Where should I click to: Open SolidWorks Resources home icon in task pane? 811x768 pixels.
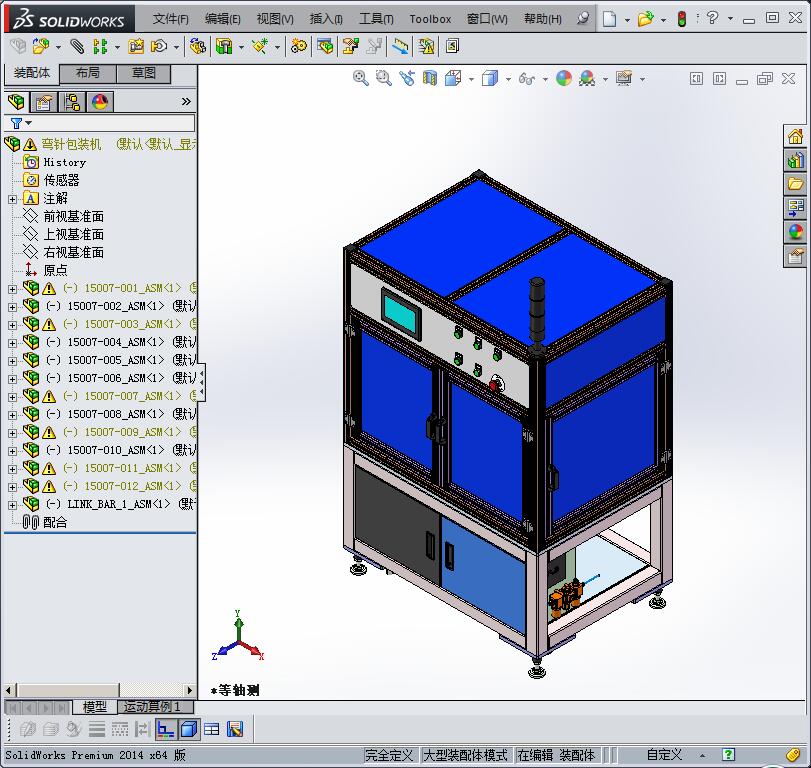point(795,137)
